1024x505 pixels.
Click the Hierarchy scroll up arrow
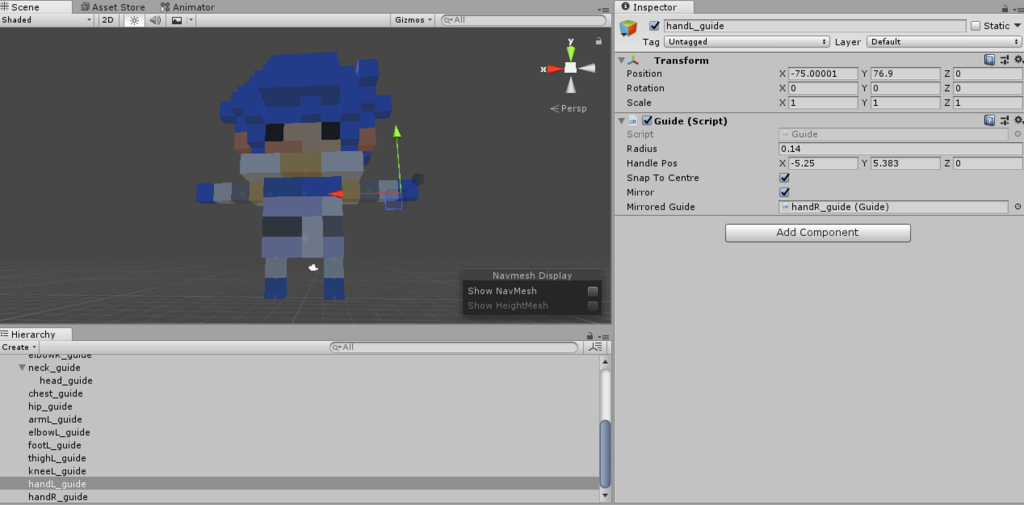(605, 361)
